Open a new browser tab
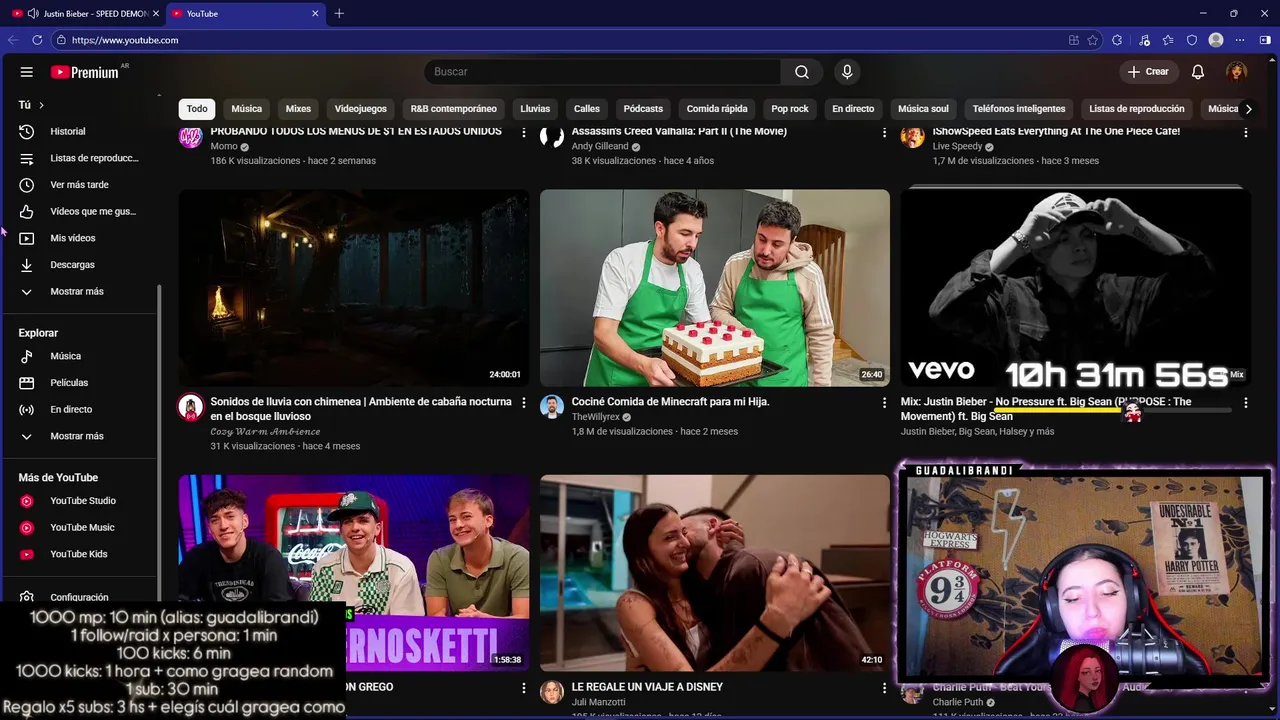Viewport: 1280px width, 720px height. coord(339,14)
